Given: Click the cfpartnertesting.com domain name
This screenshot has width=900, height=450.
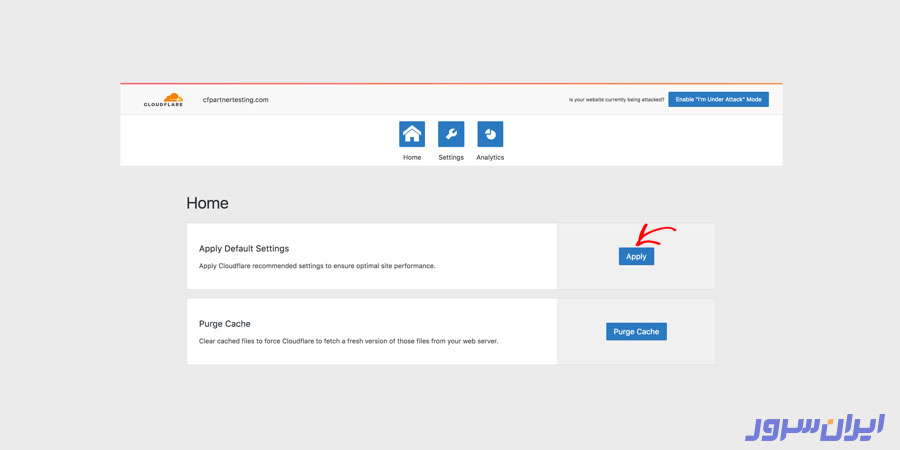Looking at the screenshot, I should pos(235,100).
